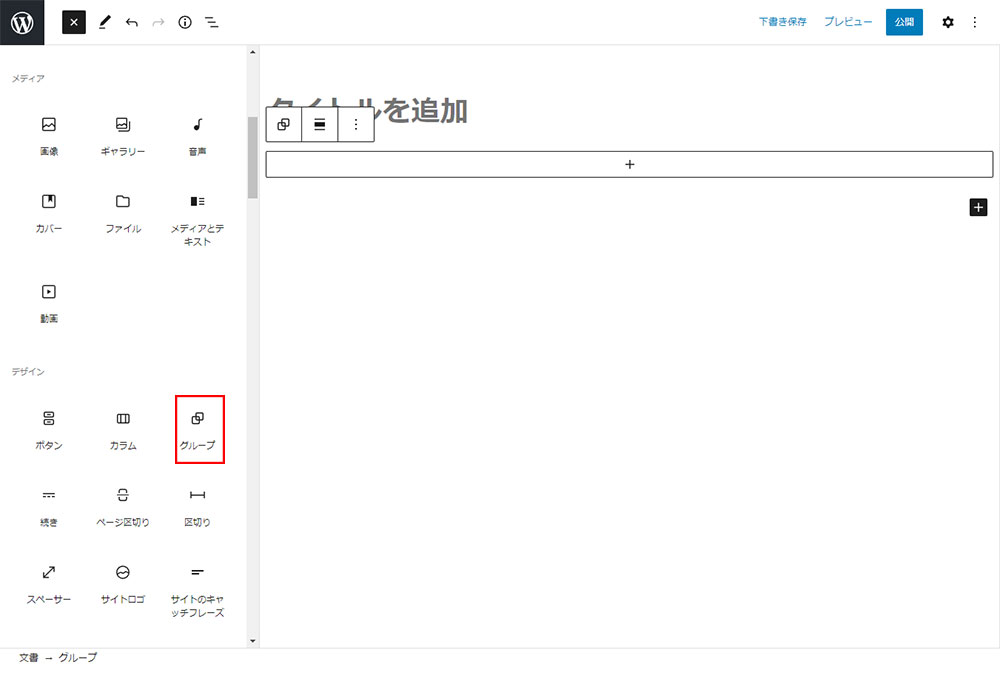Click the block inserter panel scrollbar
This screenshot has width=1000, height=690.
click(x=252, y=158)
